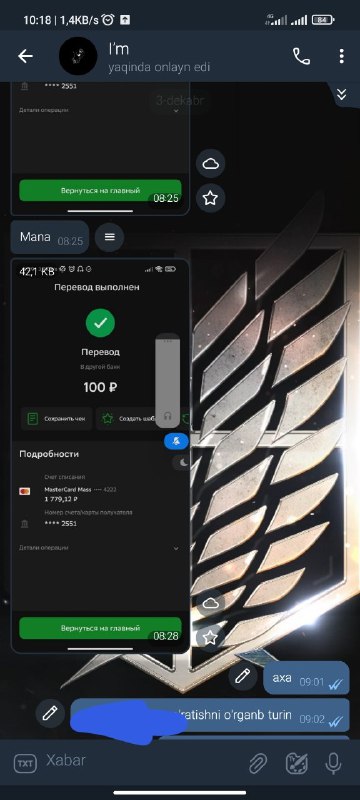Go back using the arrow in header
The image size is (360, 800).
[25, 57]
